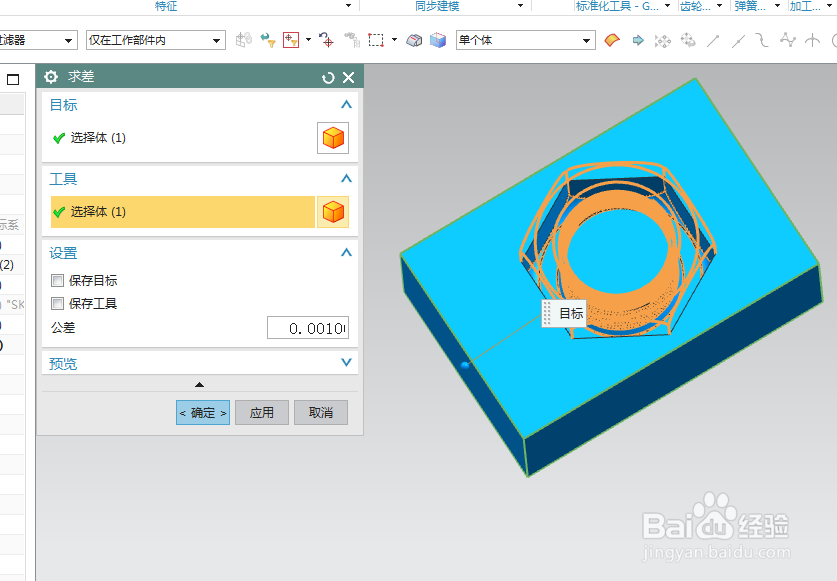
Task: Click the 加工 group label
Action: 805,6
